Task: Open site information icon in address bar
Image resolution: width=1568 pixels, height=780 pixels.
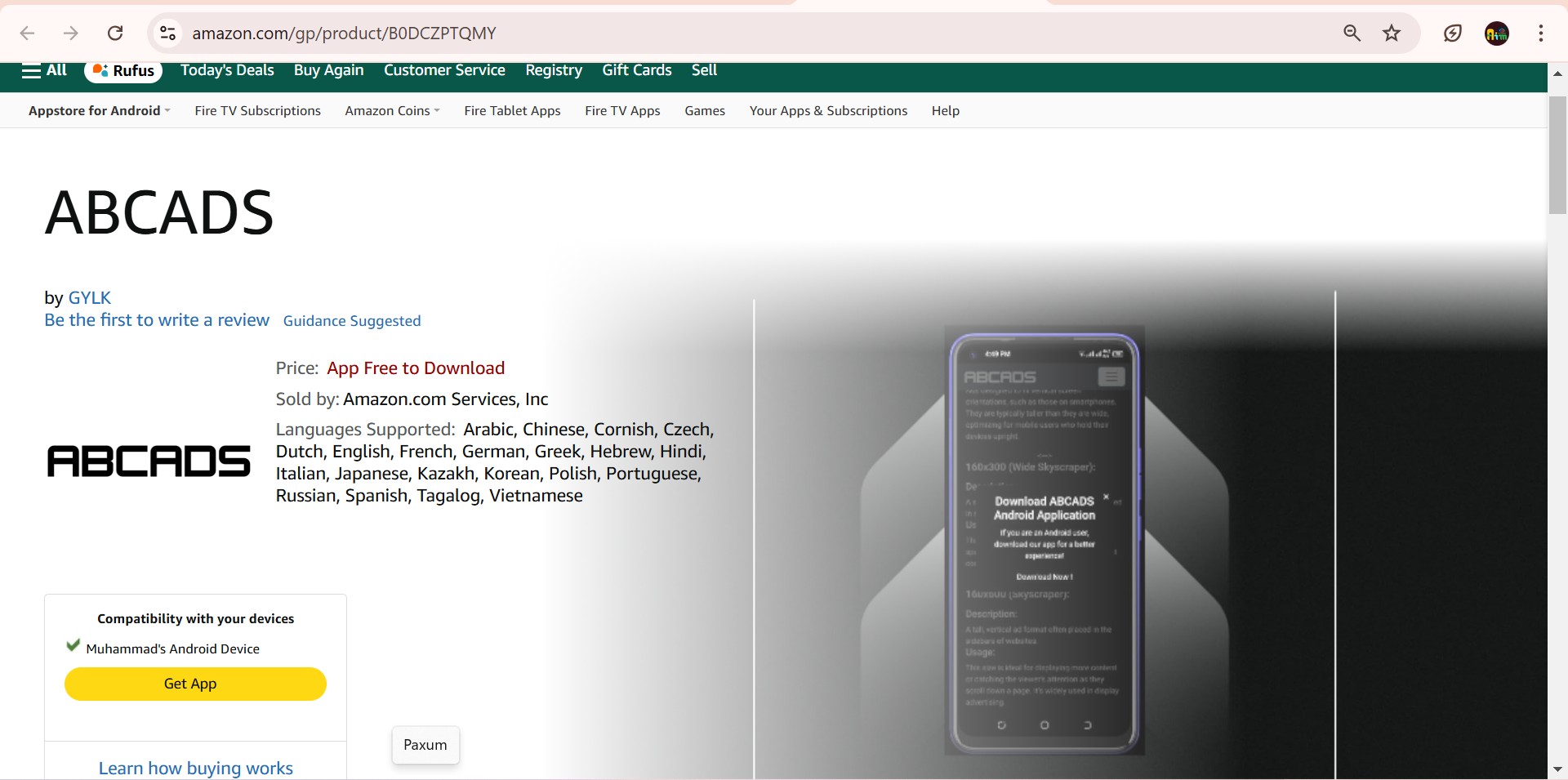Action: point(167,33)
